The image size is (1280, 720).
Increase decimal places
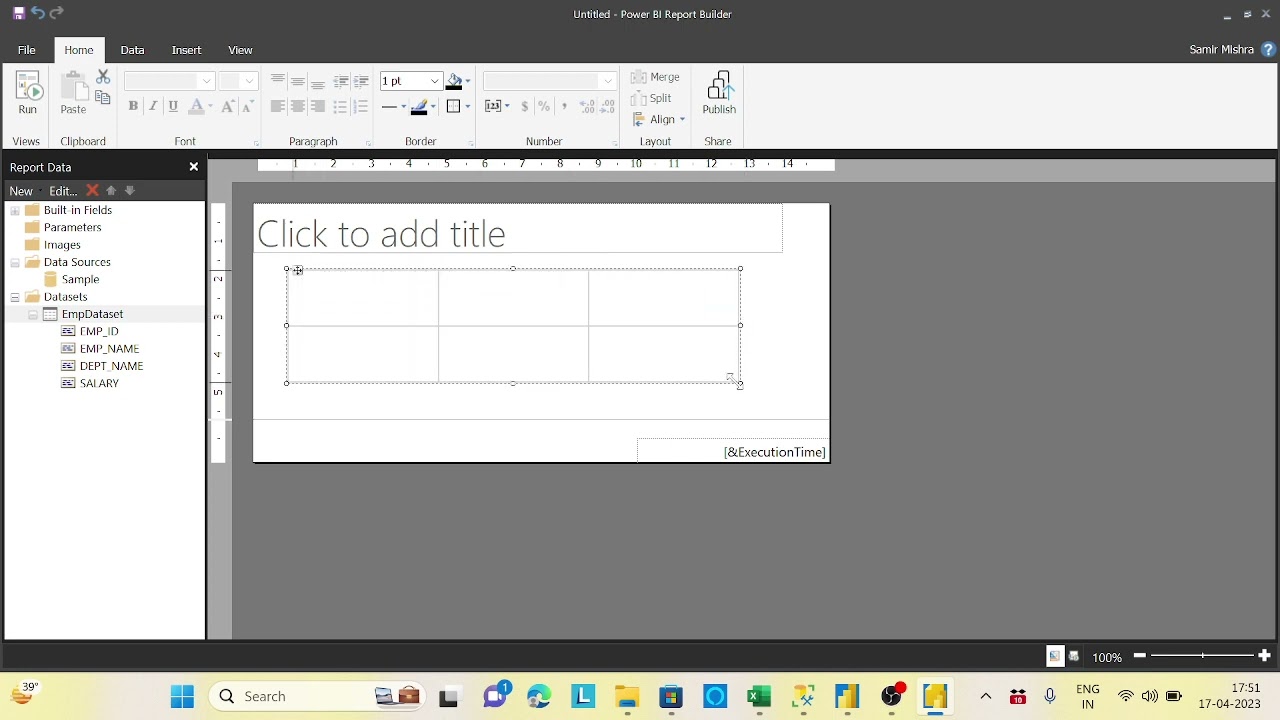pyautogui.click(x=587, y=106)
